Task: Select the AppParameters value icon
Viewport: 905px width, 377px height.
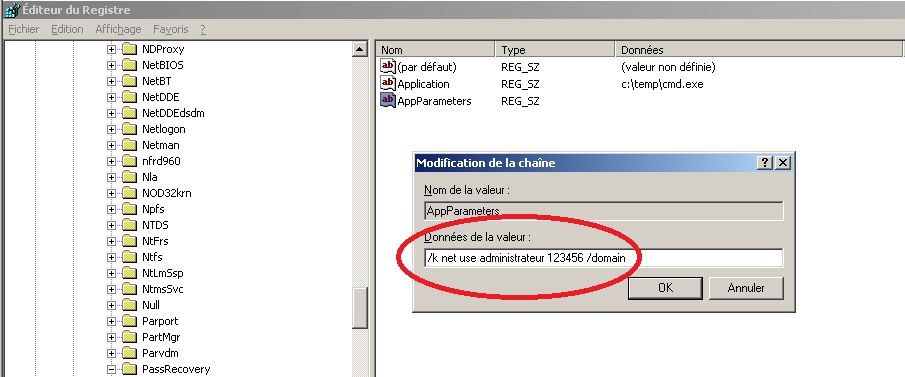Action: 387,101
